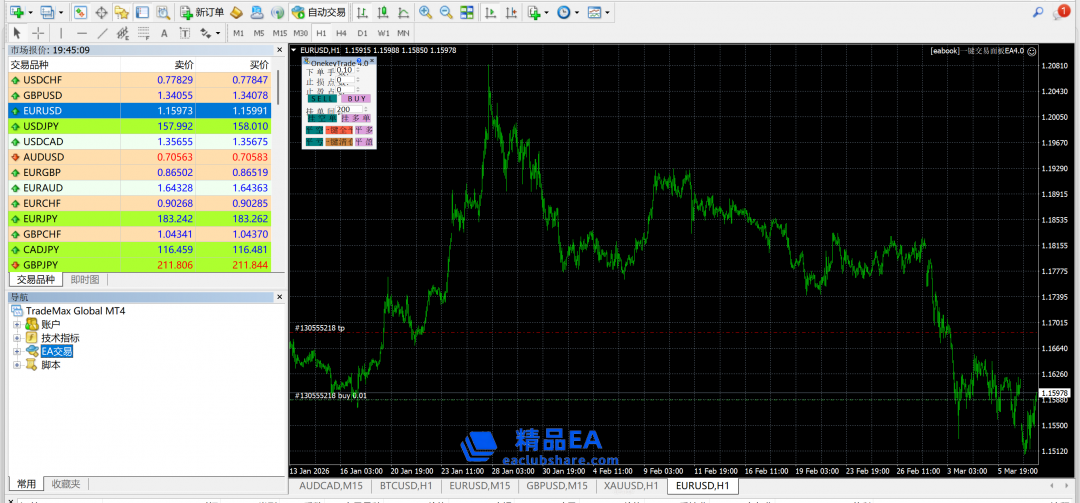Viewport: 1080px width, 503px height.
Task: Toggle the 自动交易 auto trading button
Action: pos(318,12)
